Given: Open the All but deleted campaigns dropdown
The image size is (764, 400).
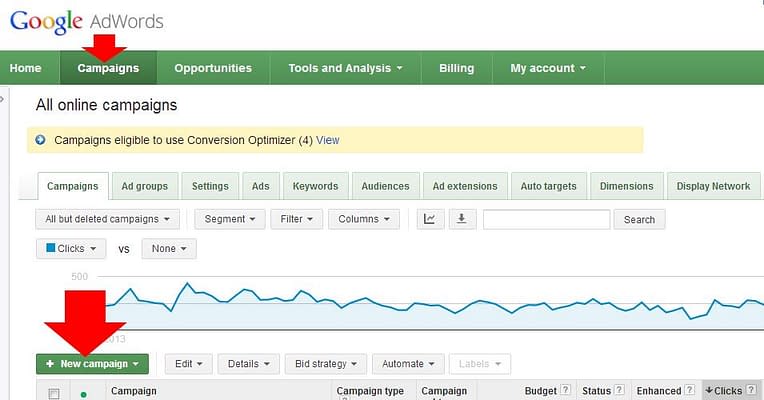Looking at the screenshot, I should tap(108, 219).
